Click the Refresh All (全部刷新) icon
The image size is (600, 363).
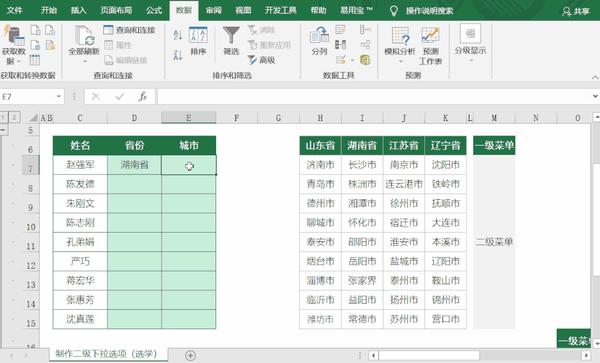[x=85, y=36]
